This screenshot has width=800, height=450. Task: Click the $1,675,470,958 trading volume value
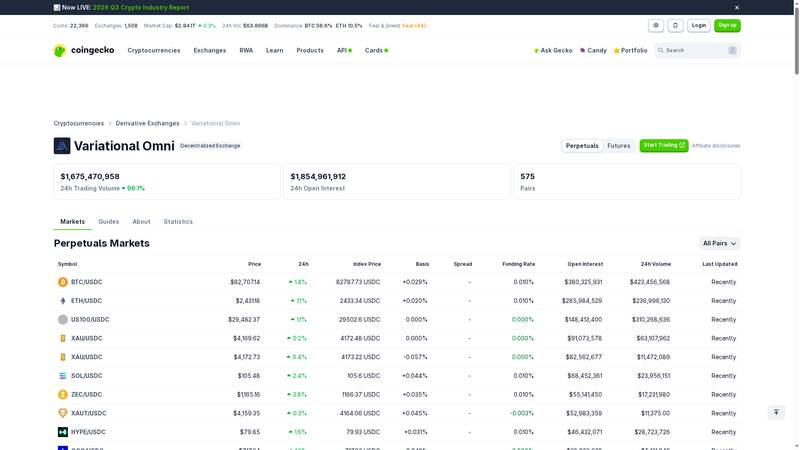click(90, 177)
